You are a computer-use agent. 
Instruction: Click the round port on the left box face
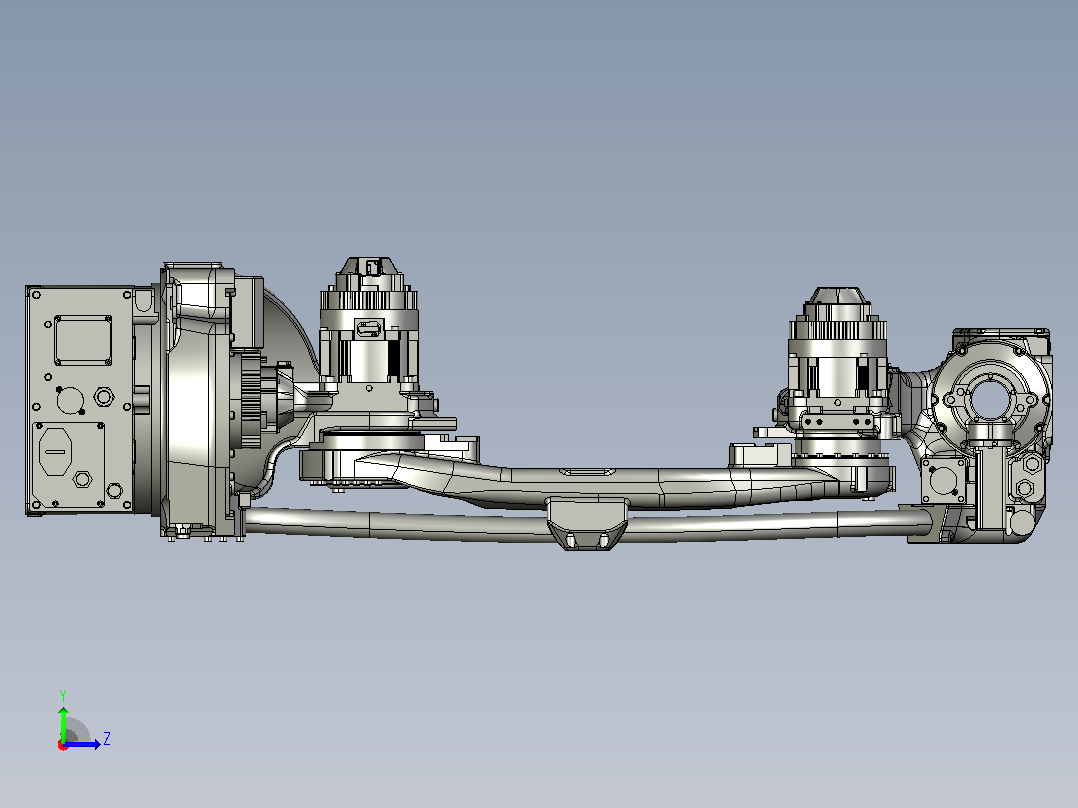[69, 400]
